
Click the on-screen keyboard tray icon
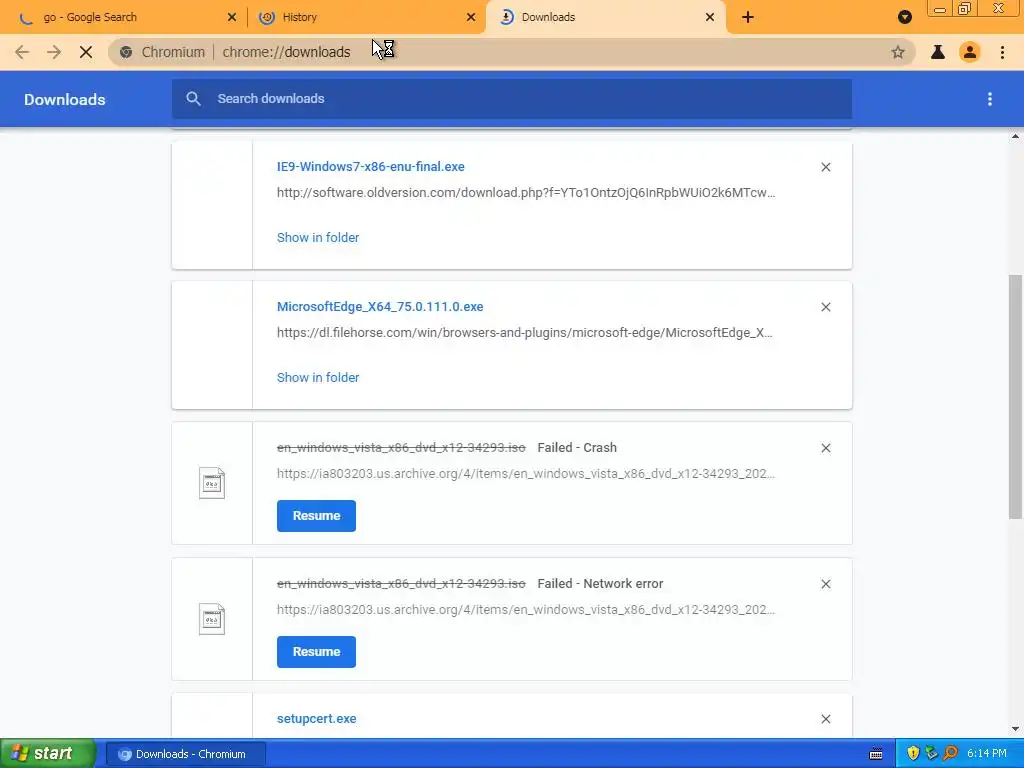coord(876,754)
